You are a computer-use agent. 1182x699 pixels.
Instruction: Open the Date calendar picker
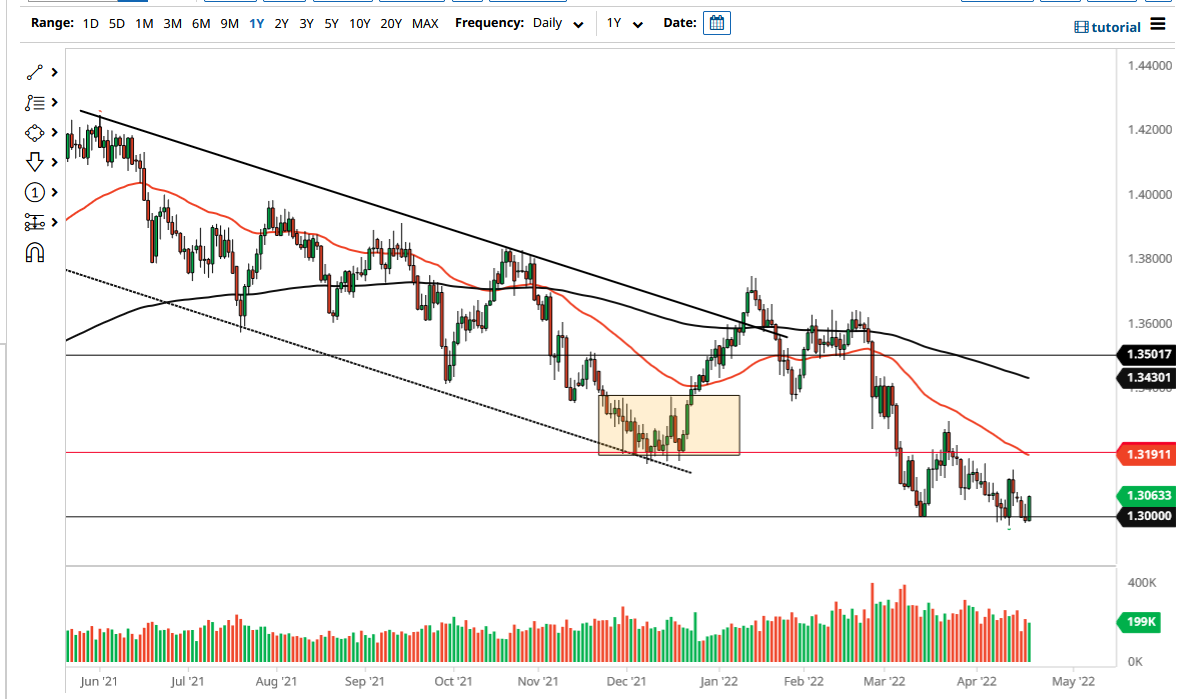[716, 22]
